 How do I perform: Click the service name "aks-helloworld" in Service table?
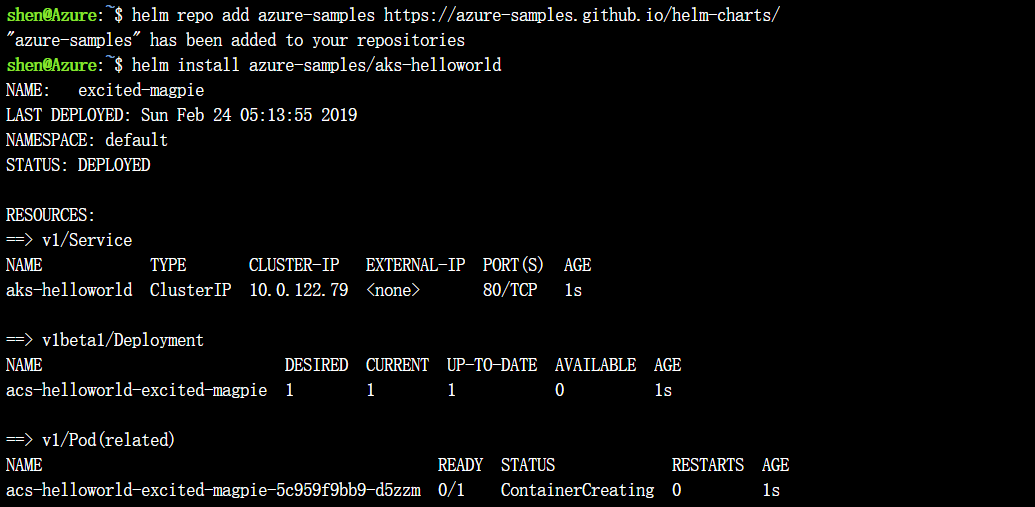click(69, 290)
